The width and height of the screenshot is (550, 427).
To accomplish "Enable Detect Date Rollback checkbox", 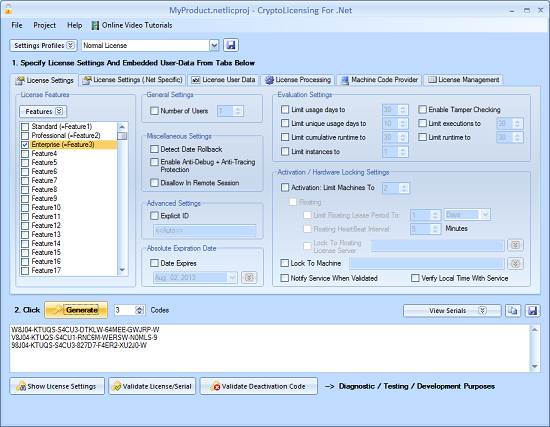I will [154, 149].
